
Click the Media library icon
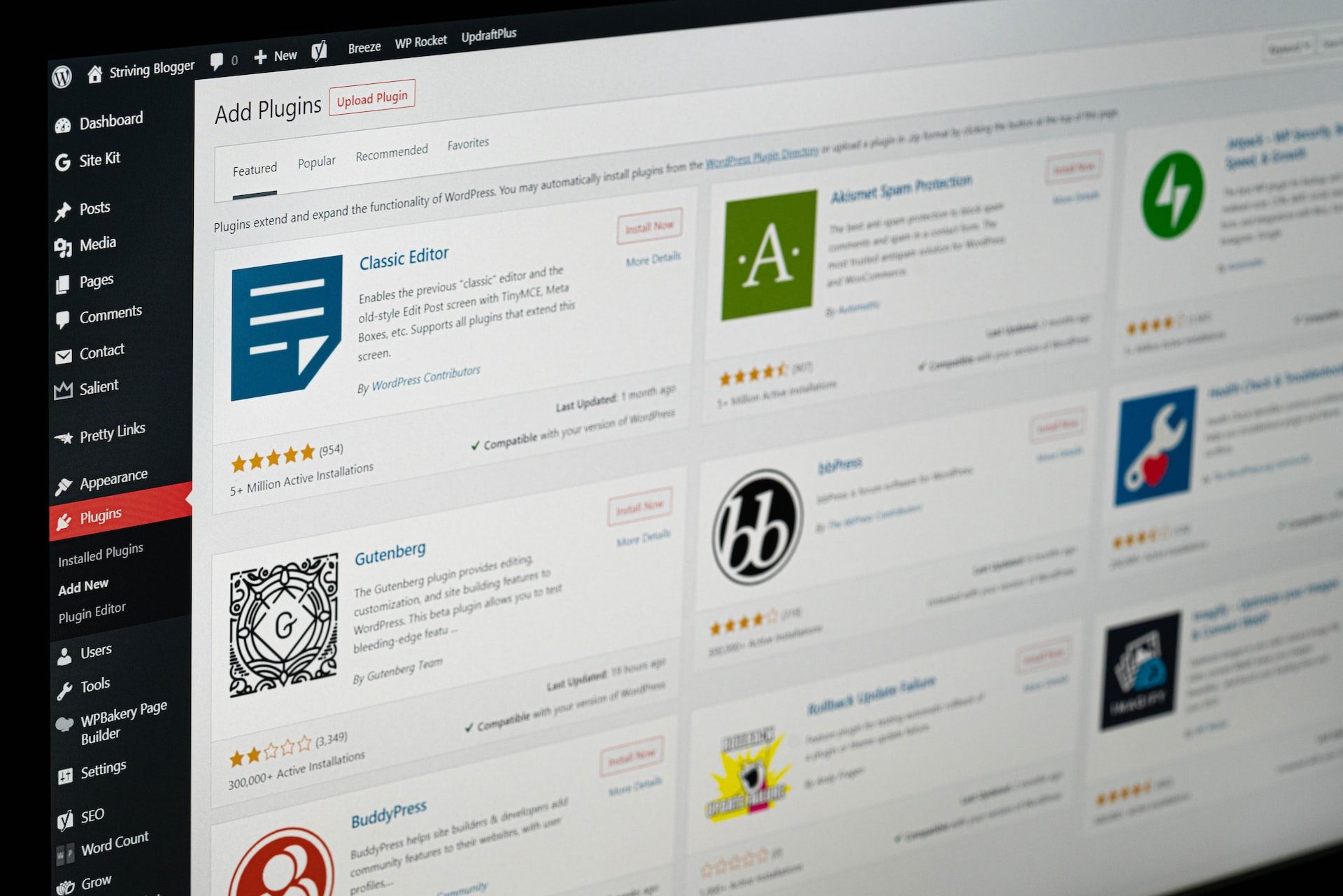[63, 243]
